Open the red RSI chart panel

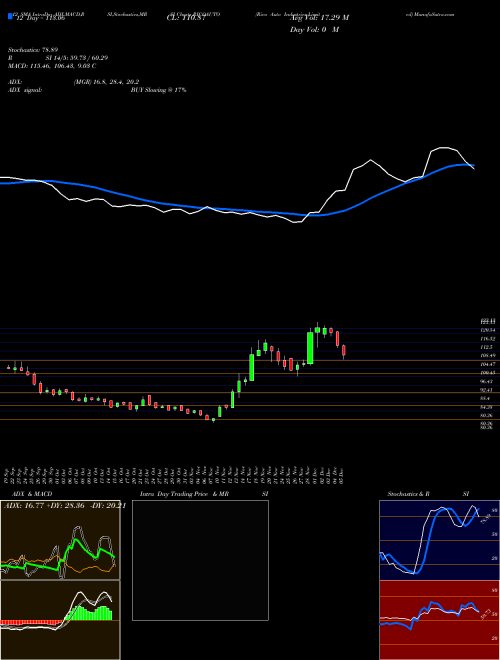[x=439, y=620]
